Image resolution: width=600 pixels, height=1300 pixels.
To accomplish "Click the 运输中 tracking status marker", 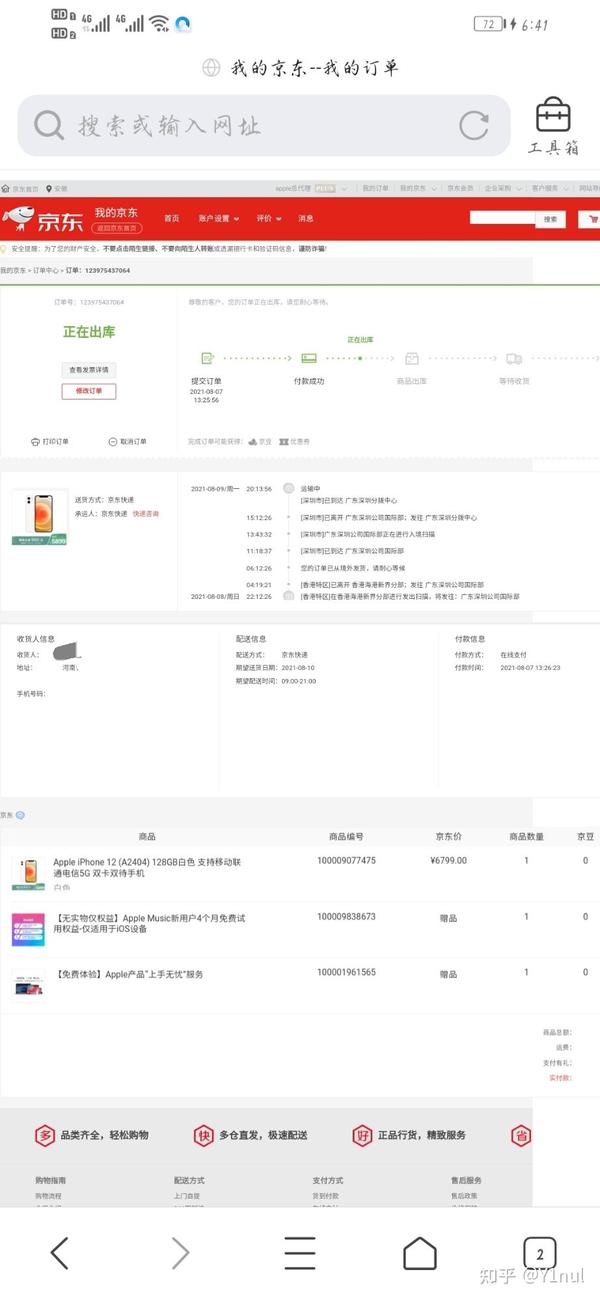I will (x=289, y=488).
